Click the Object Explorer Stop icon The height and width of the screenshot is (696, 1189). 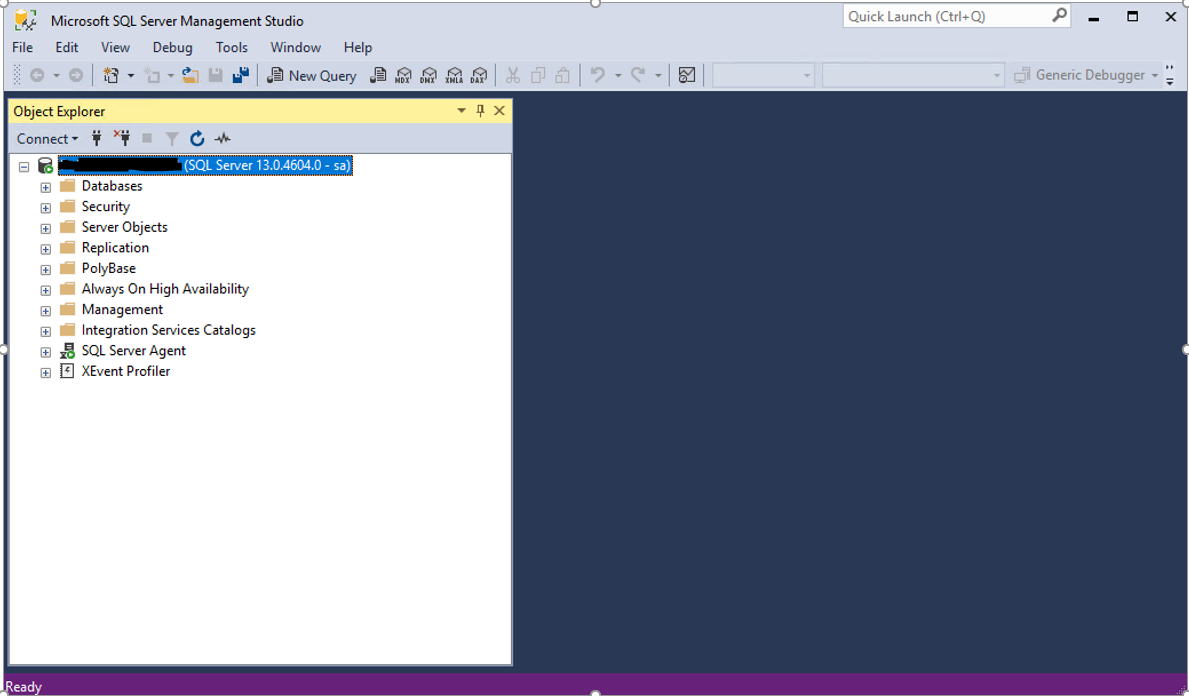click(147, 138)
